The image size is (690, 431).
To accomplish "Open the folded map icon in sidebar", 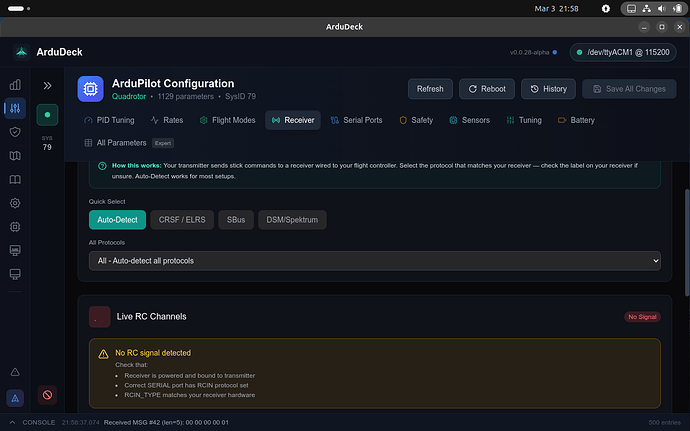I will coord(15,156).
